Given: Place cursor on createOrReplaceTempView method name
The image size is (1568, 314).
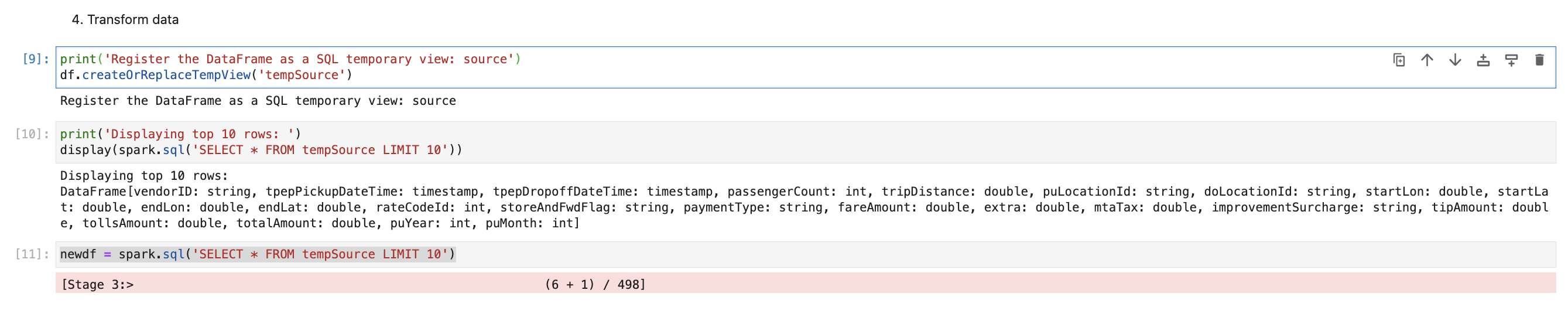Looking at the screenshot, I should click(x=166, y=75).
